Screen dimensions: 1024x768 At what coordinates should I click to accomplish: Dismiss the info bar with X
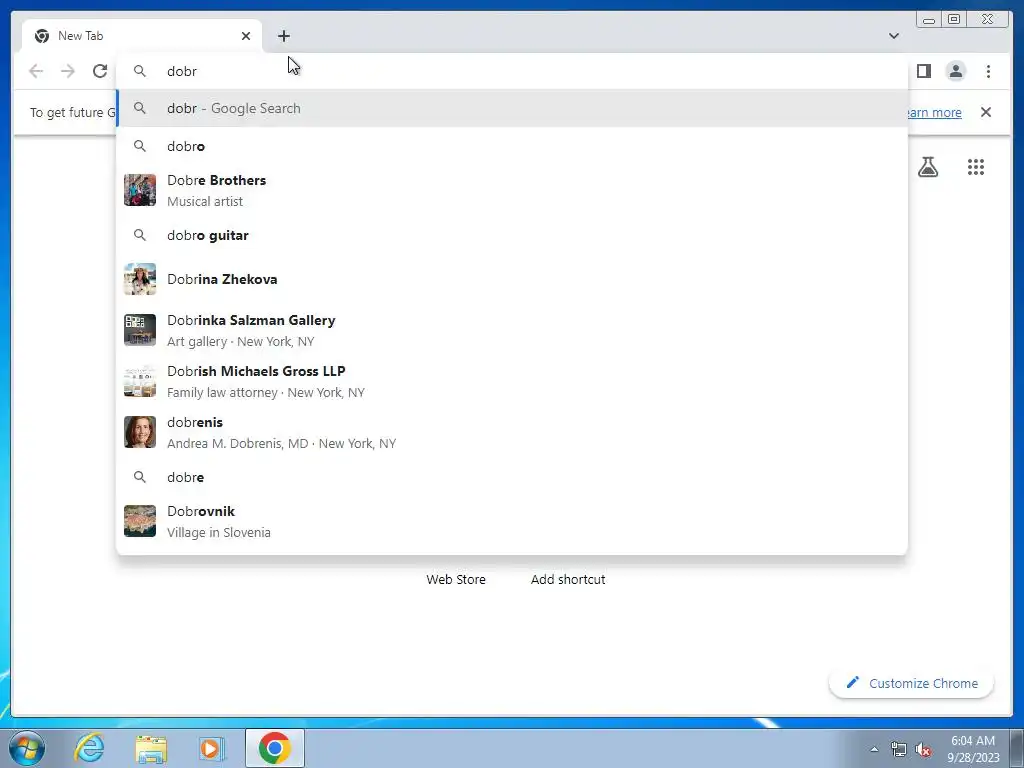tap(985, 112)
